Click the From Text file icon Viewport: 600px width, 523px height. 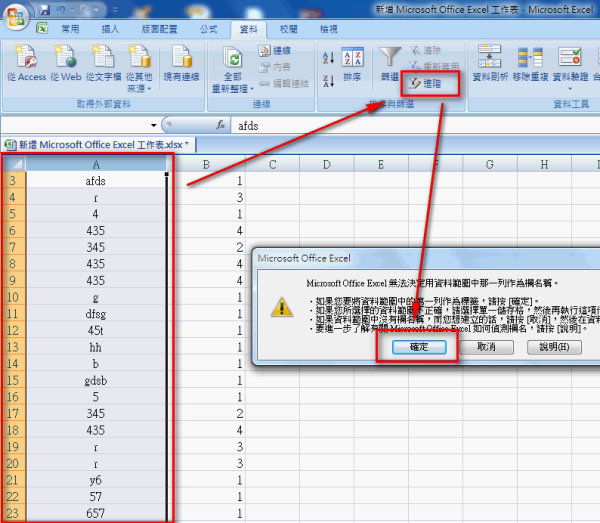pyautogui.click(x=102, y=58)
